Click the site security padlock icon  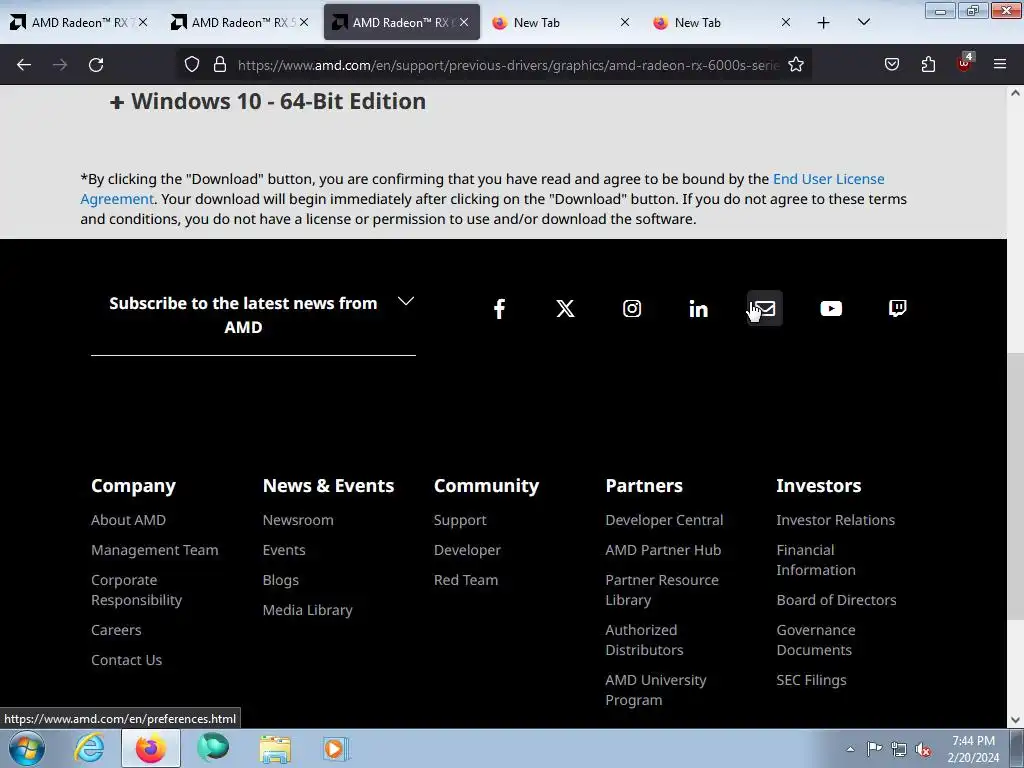(220, 65)
